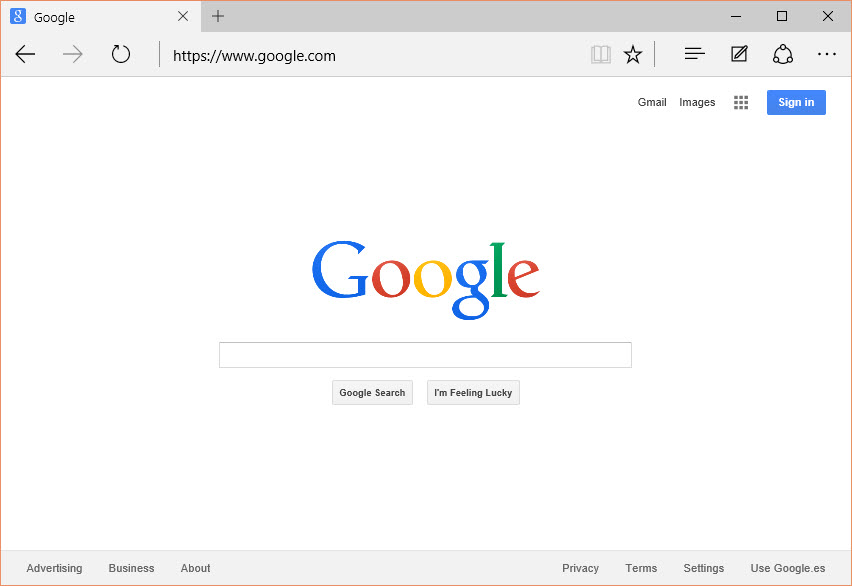Screen dimensions: 852x586
Task: Open the Images link
Action: coord(697,102)
